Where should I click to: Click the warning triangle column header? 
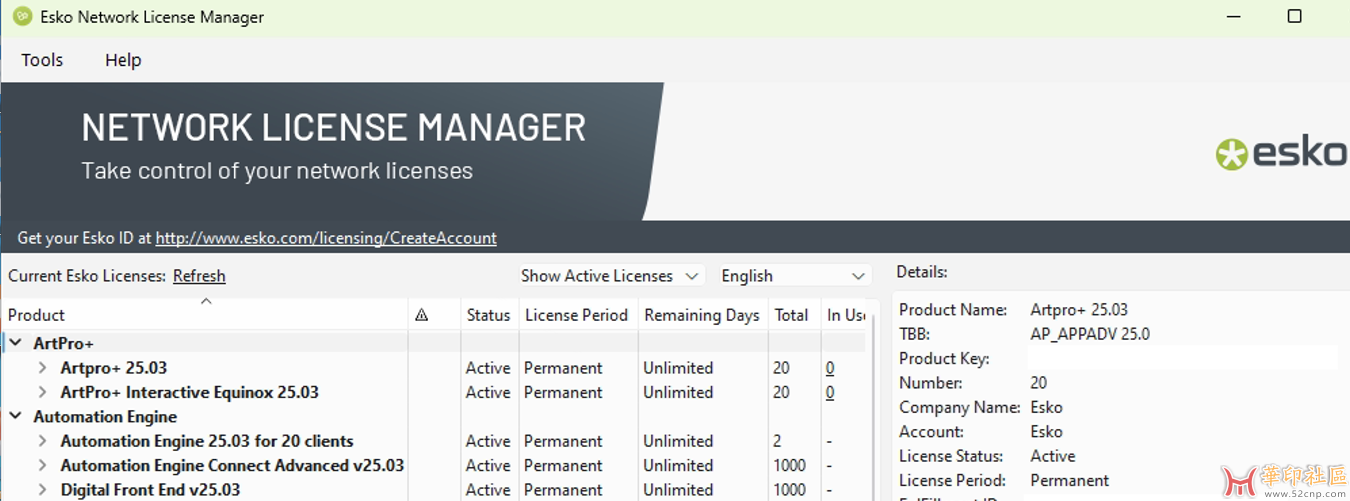point(421,315)
